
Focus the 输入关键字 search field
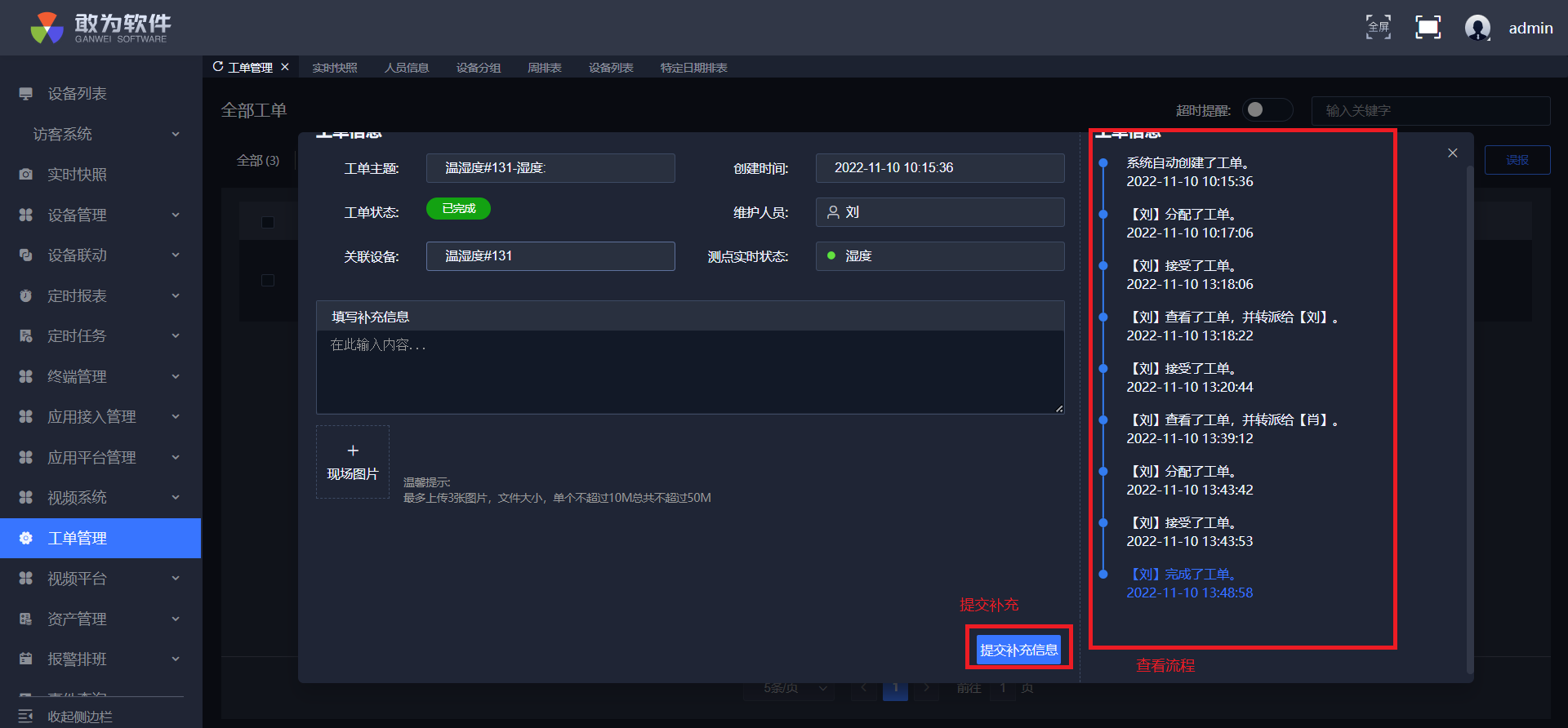coord(1431,110)
